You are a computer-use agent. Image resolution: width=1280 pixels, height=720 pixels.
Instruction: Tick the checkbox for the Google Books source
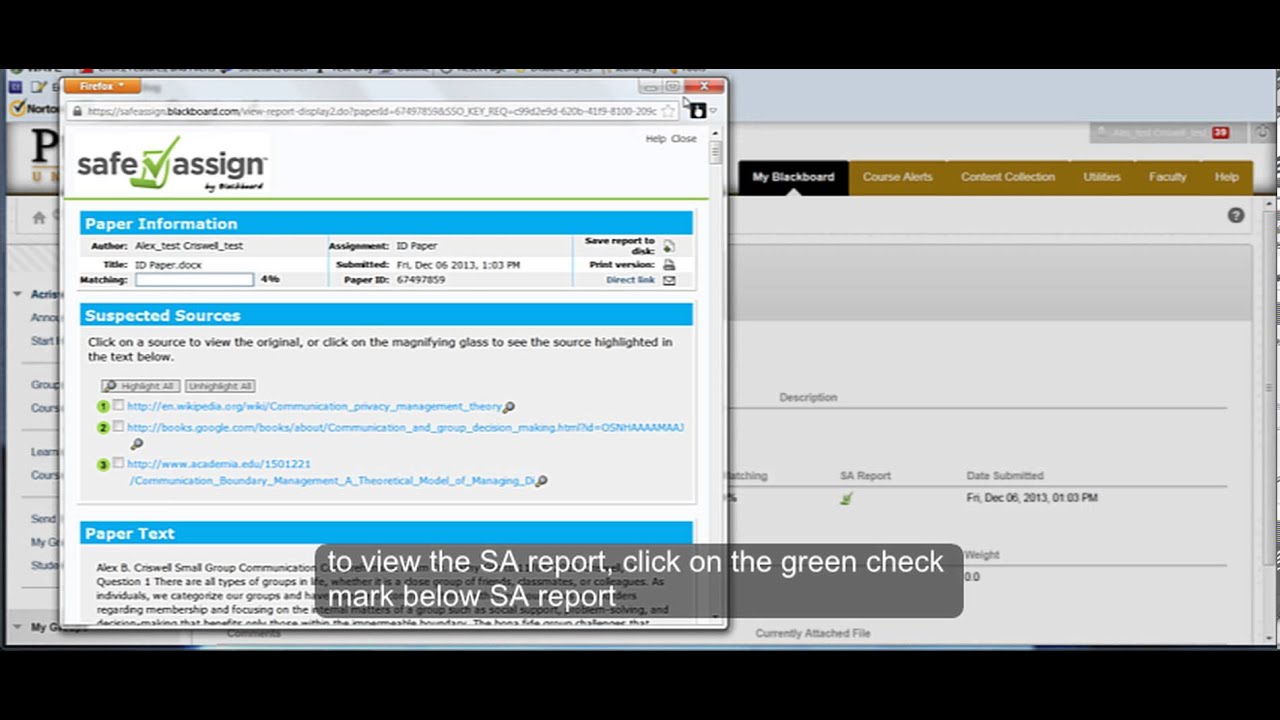[118, 427]
